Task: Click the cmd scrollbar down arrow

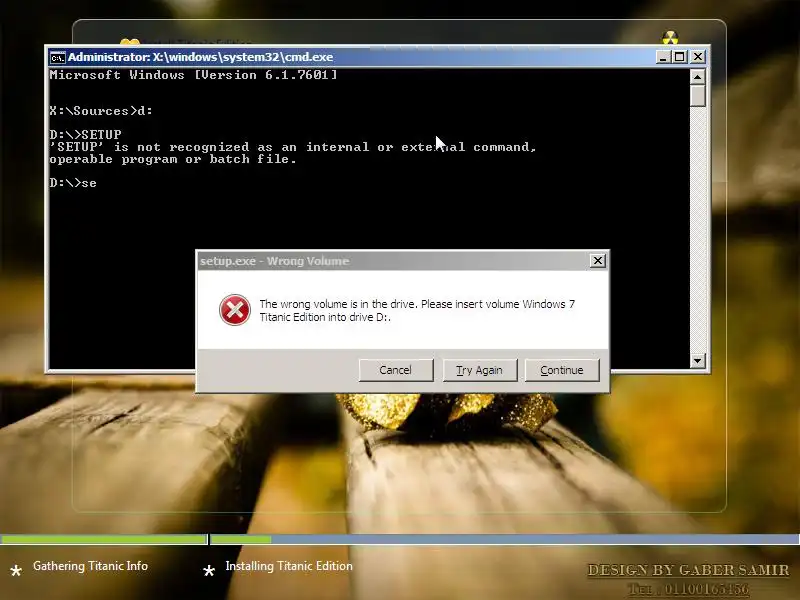Action: coord(697,361)
